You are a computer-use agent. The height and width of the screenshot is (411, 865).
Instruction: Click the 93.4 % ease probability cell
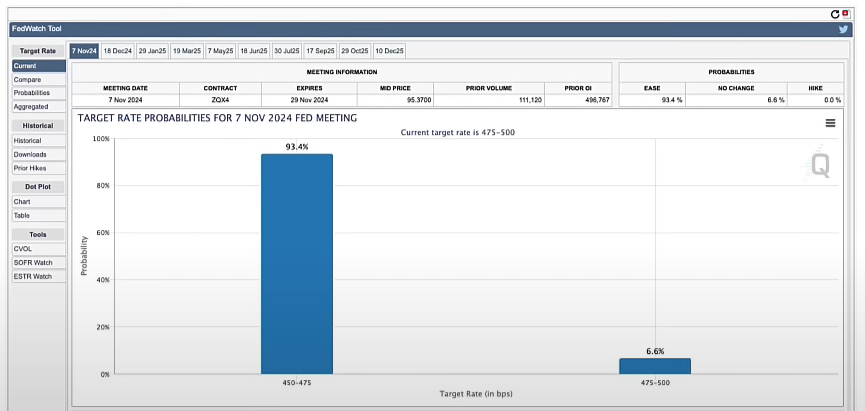[653, 100]
